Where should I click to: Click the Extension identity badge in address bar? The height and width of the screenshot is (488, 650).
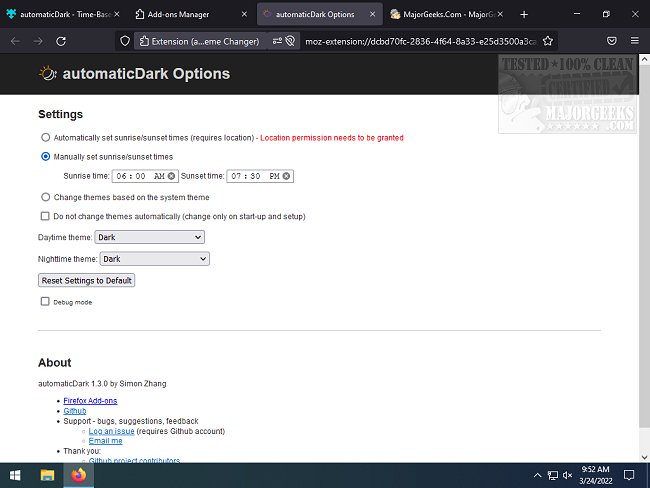[199, 41]
